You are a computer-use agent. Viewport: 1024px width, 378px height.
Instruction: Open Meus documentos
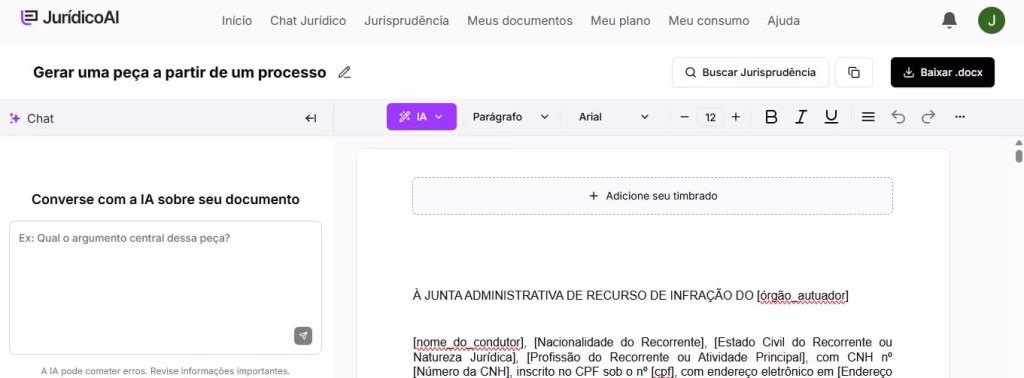[x=520, y=21]
